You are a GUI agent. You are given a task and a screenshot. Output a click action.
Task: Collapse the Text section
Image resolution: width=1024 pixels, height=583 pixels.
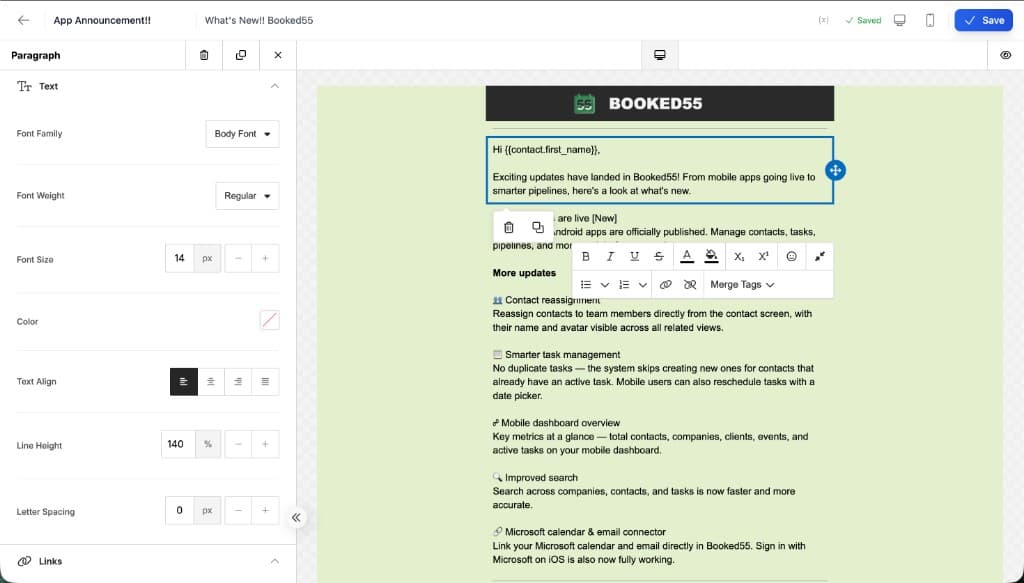coord(275,86)
